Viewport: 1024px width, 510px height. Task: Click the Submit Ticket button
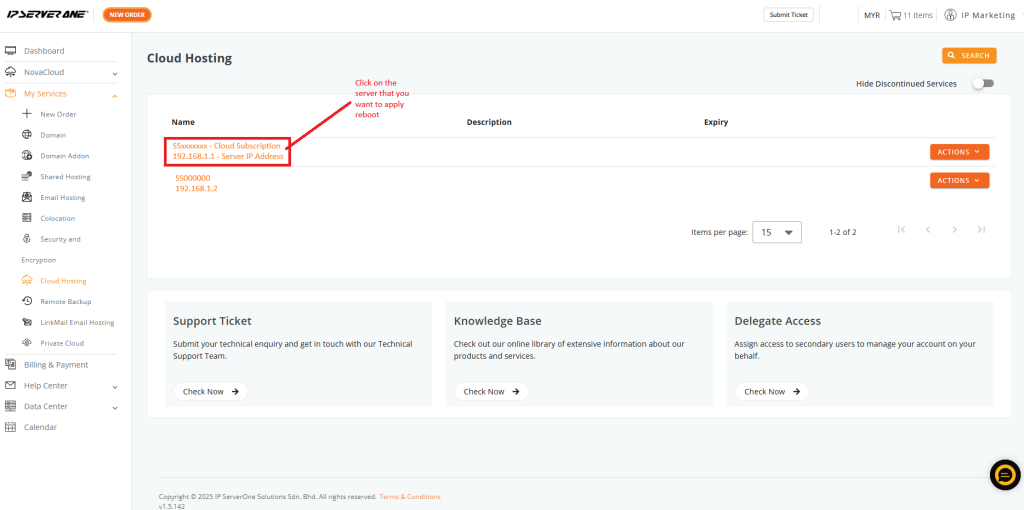[788, 15]
